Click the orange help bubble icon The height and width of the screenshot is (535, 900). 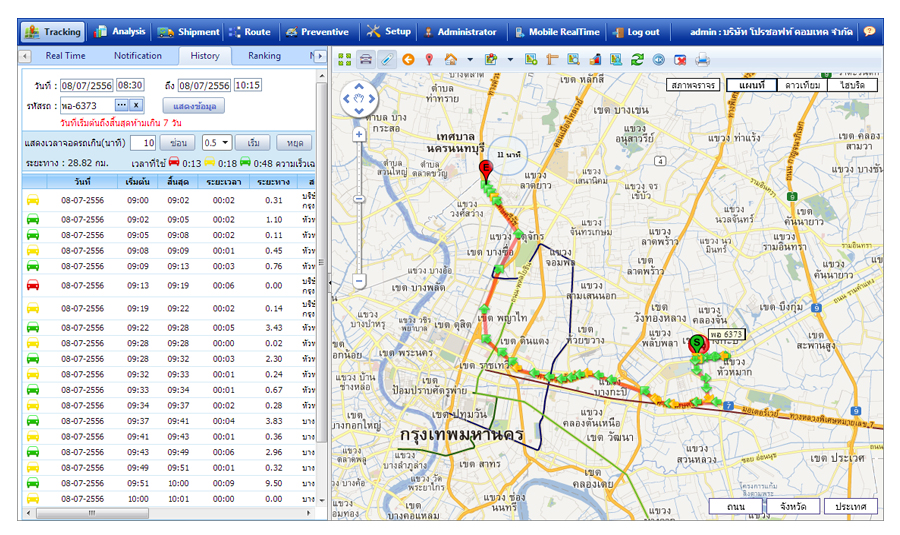tap(870, 32)
